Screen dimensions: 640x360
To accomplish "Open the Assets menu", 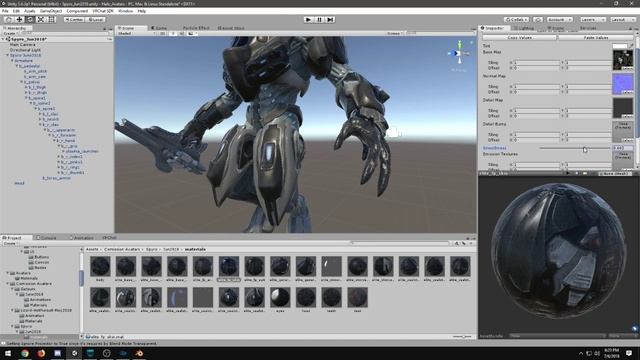I will tap(30, 11).
